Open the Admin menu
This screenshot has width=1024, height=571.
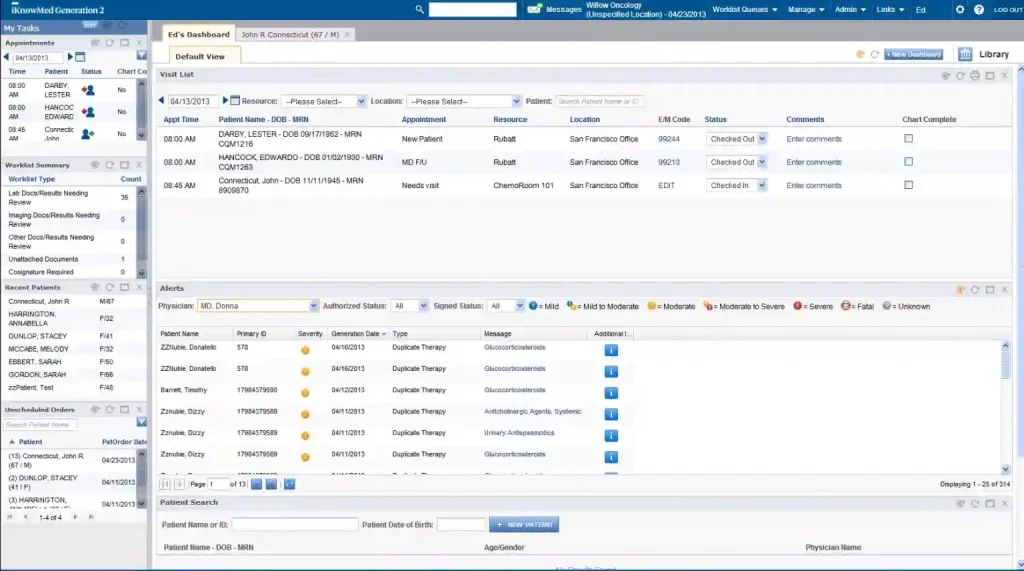(850, 10)
